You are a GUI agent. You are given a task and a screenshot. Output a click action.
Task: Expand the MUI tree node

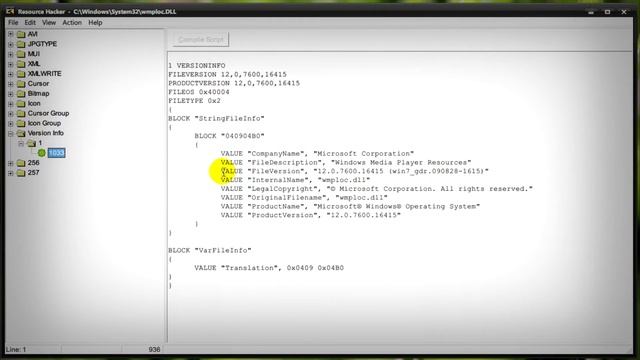click(11, 54)
